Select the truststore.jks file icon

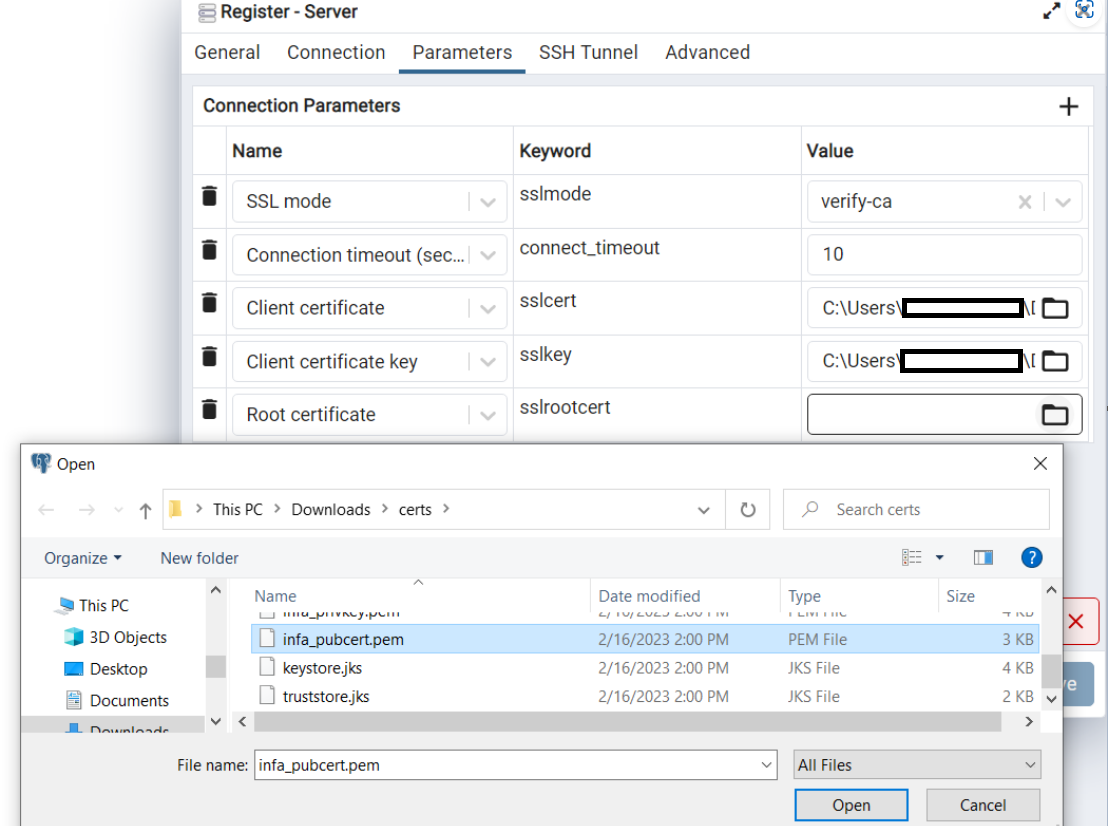tap(267, 695)
